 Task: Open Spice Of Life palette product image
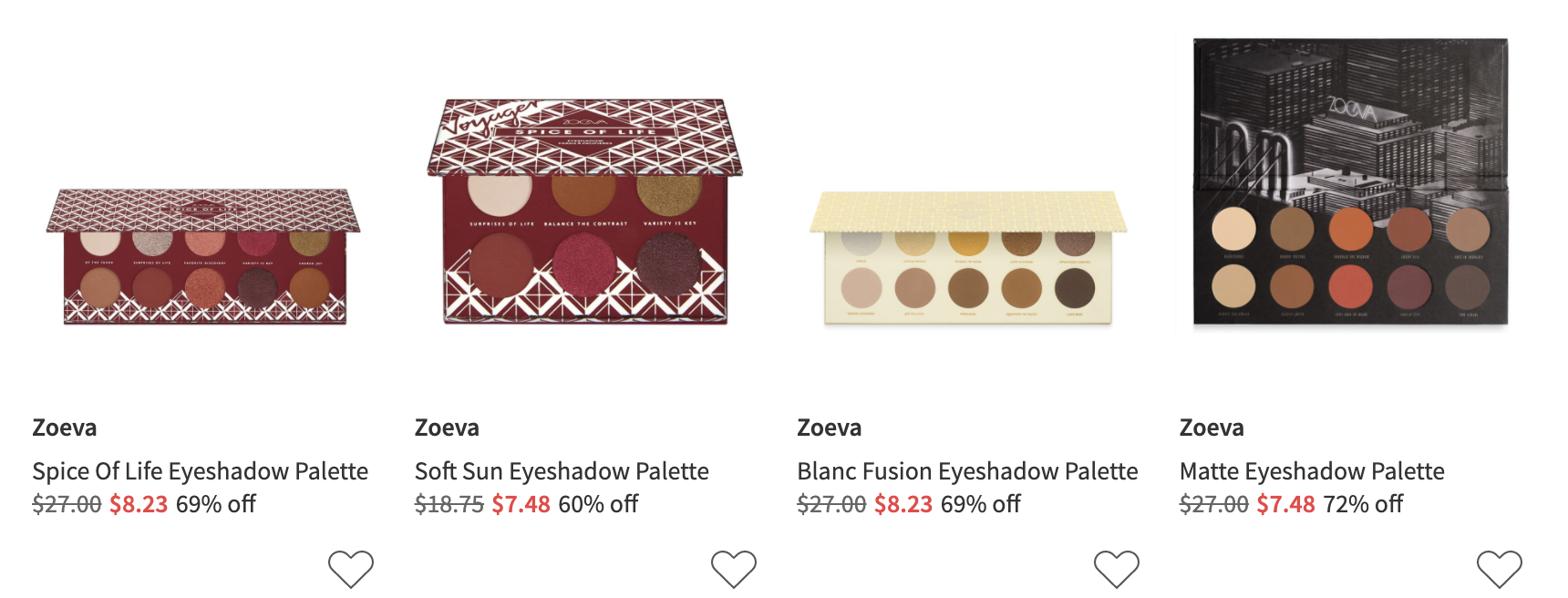[204, 257]
